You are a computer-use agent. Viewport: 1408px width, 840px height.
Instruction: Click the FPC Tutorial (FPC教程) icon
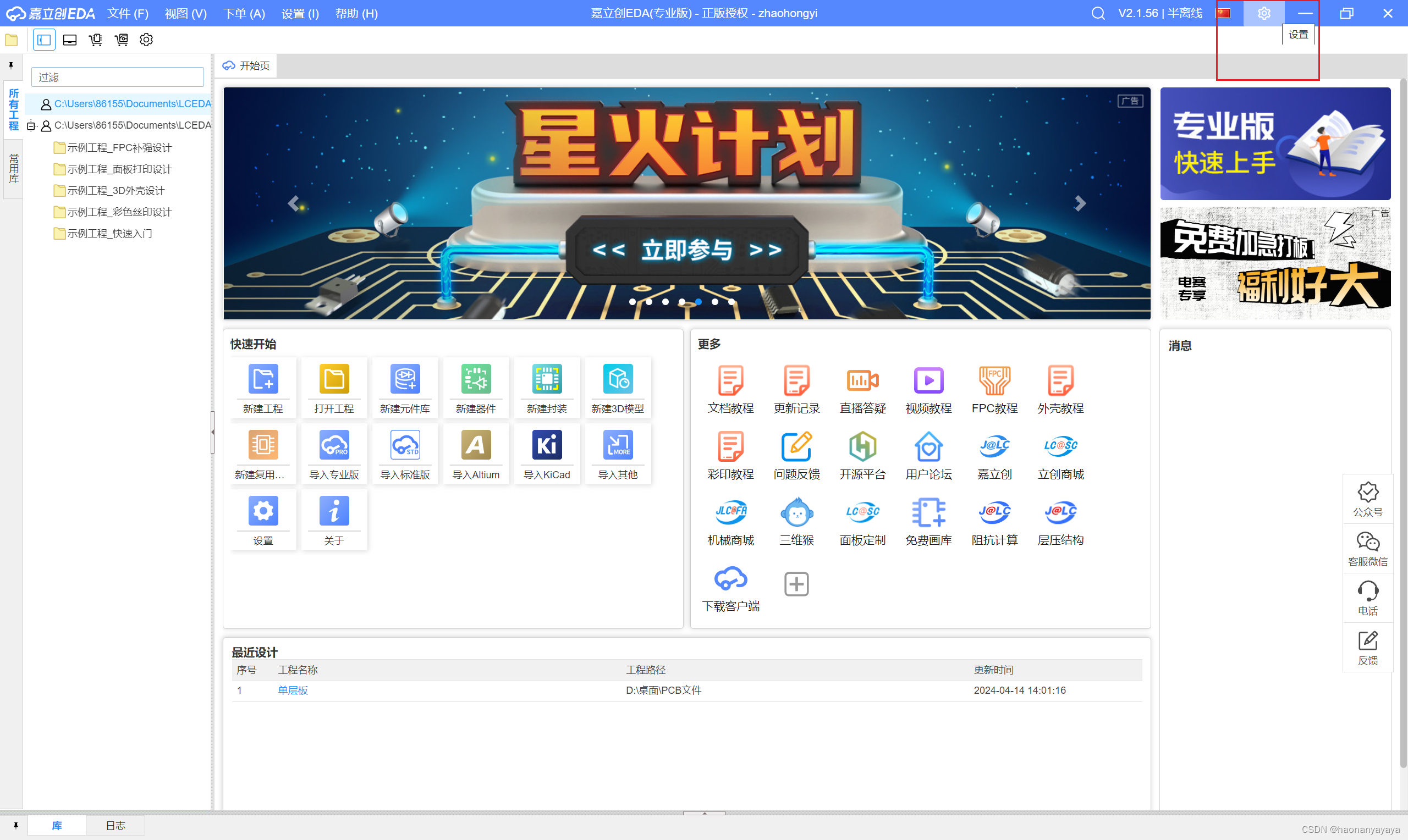pos(994,380)
